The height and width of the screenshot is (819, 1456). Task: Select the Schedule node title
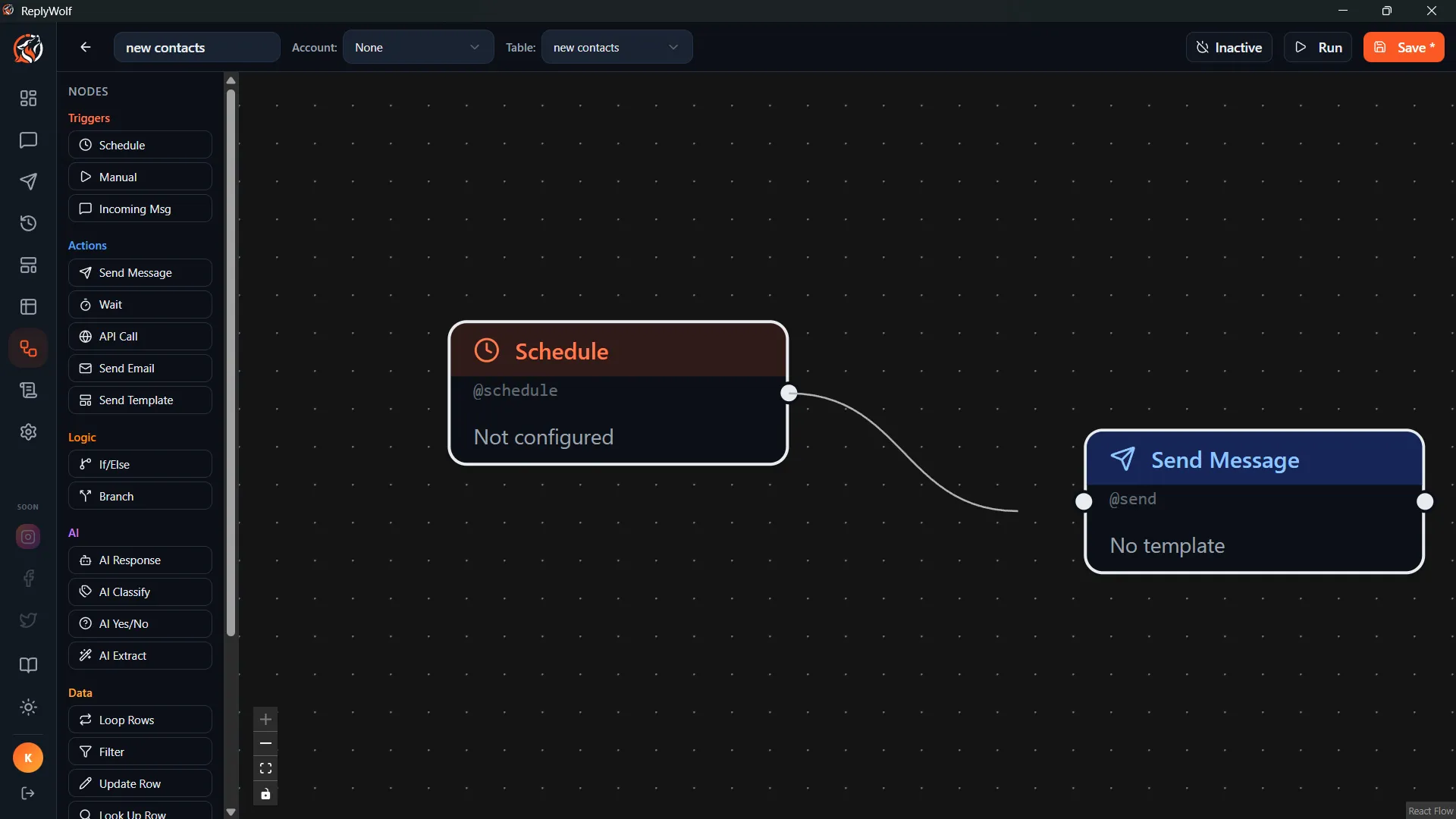[x=561, y=351]
